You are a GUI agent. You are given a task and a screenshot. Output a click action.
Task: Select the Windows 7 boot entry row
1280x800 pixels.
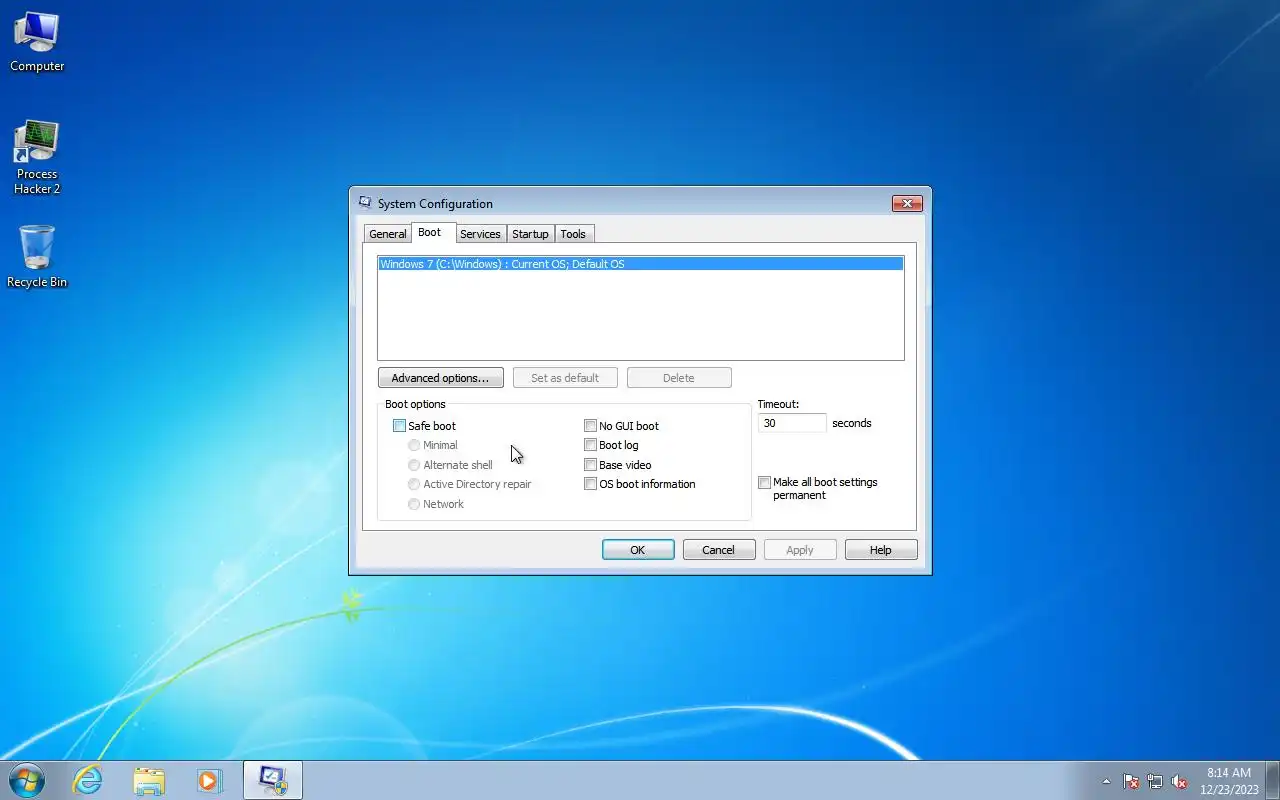[640, 264]
